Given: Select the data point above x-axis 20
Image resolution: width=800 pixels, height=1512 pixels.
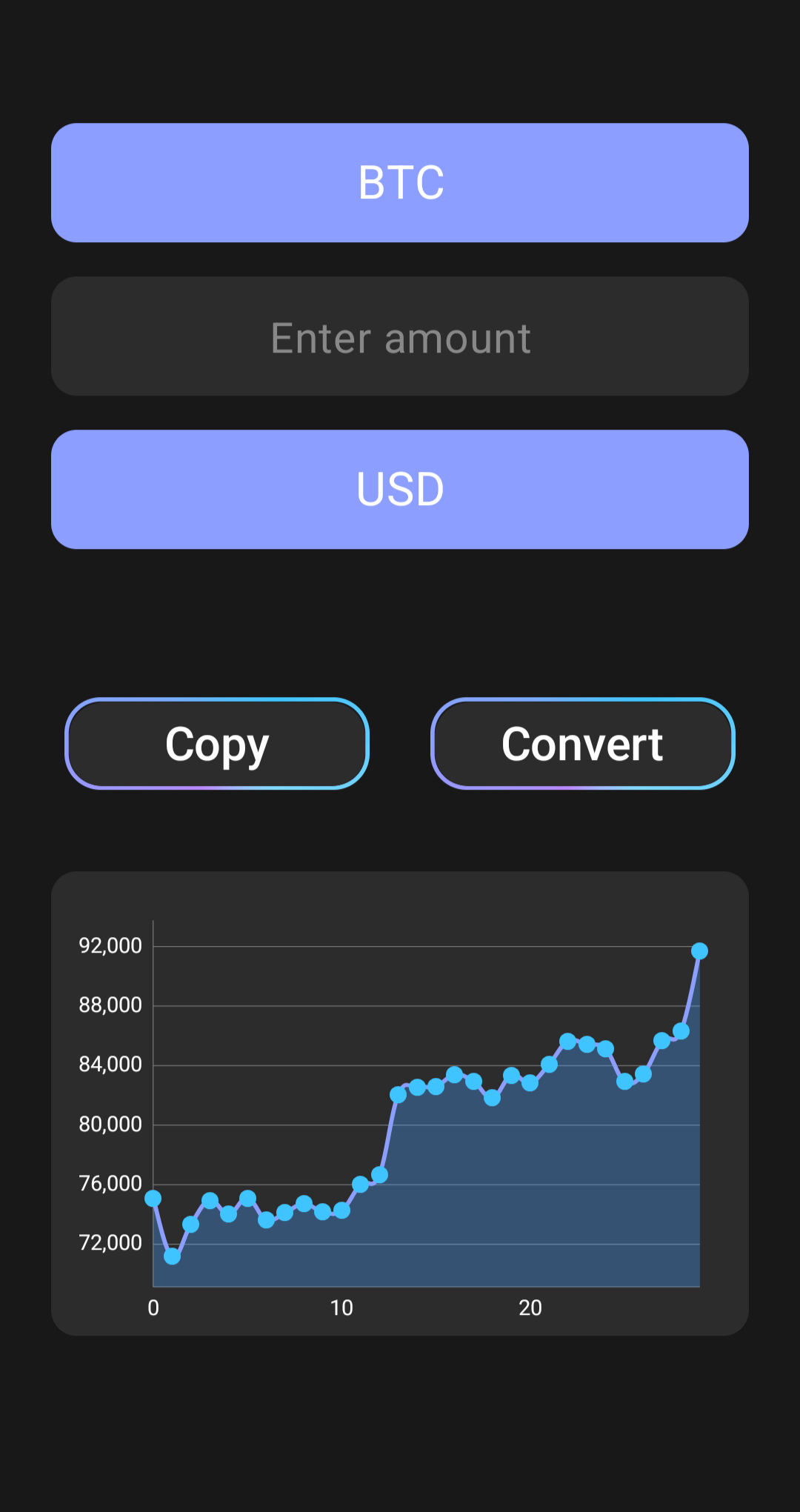Looking at the screenshot, I should [x=530, y=1083].
